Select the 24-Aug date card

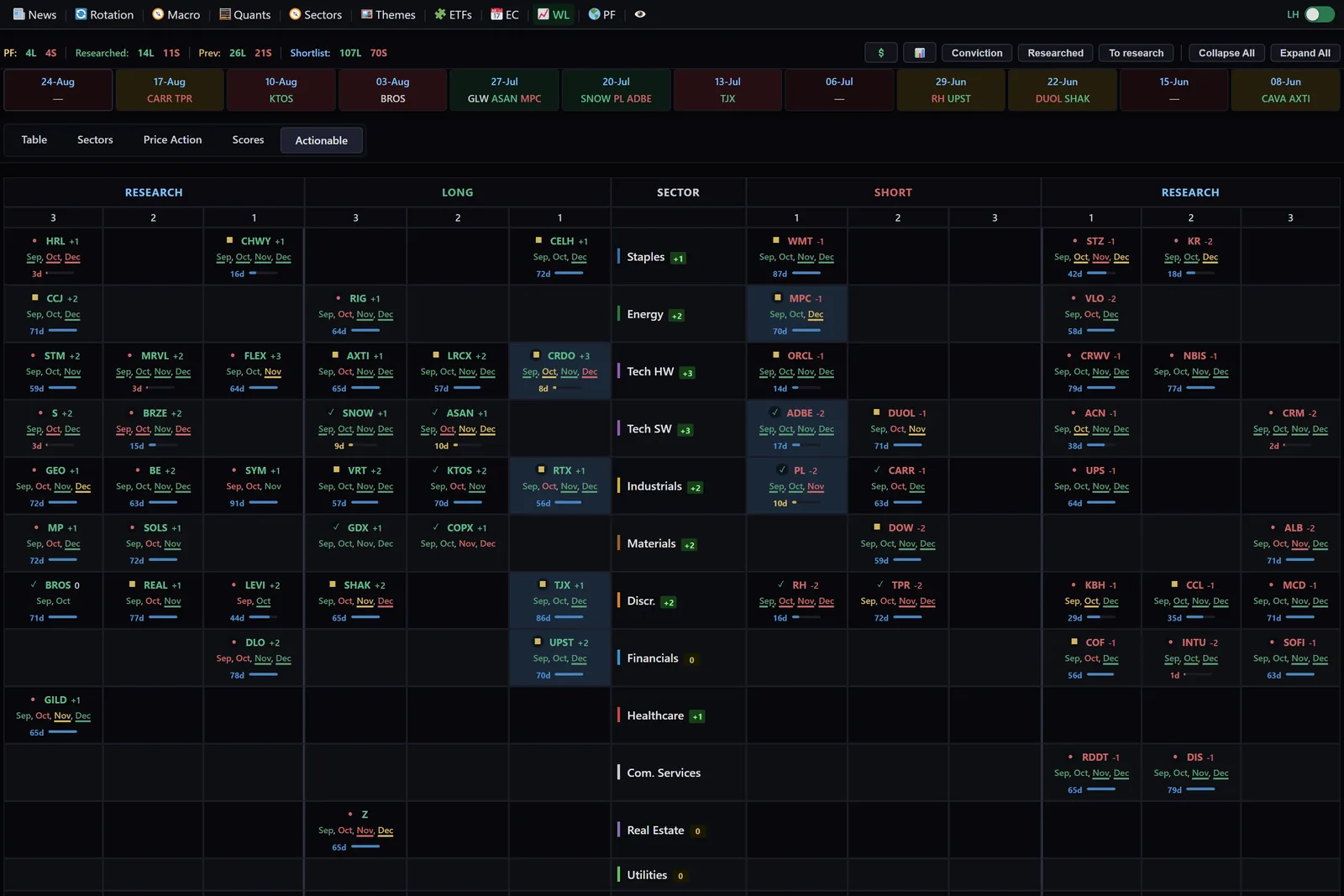coord(58,90)
